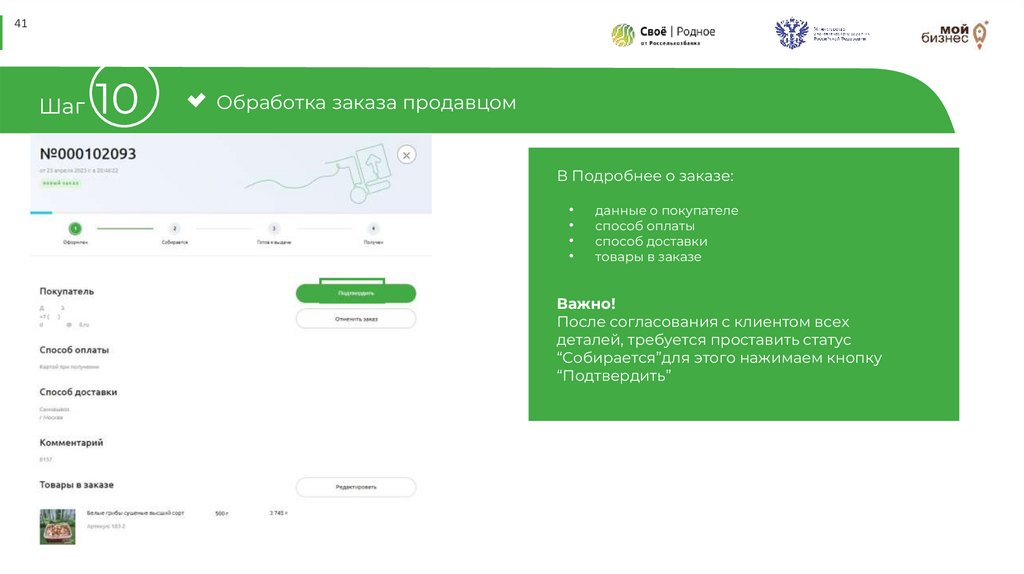Click the Отменить заказ button
The width and height of the screenshot is (1024, 574).
[x=356, y=319]
